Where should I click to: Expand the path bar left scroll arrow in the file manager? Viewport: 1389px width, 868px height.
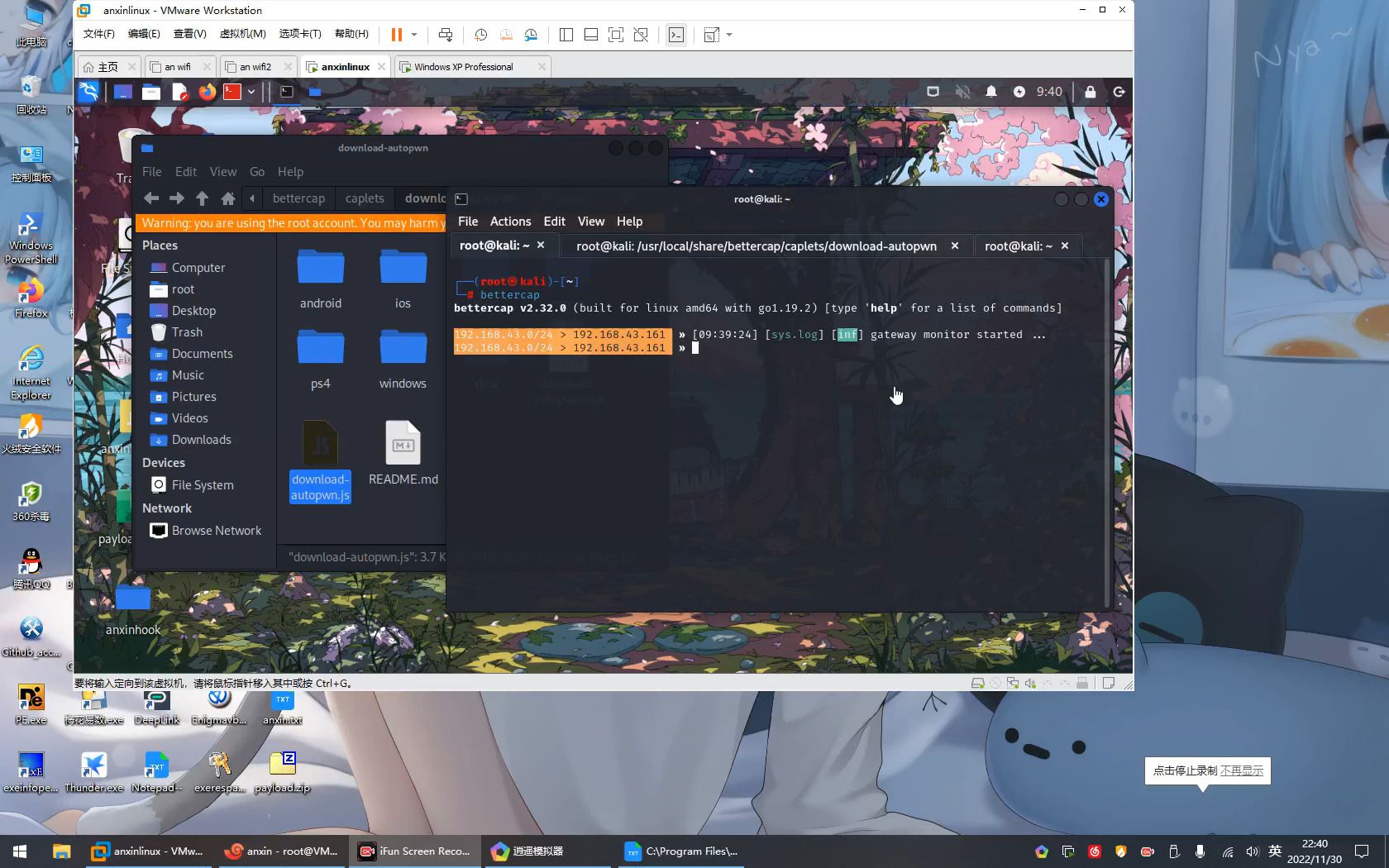pos(252,198)
